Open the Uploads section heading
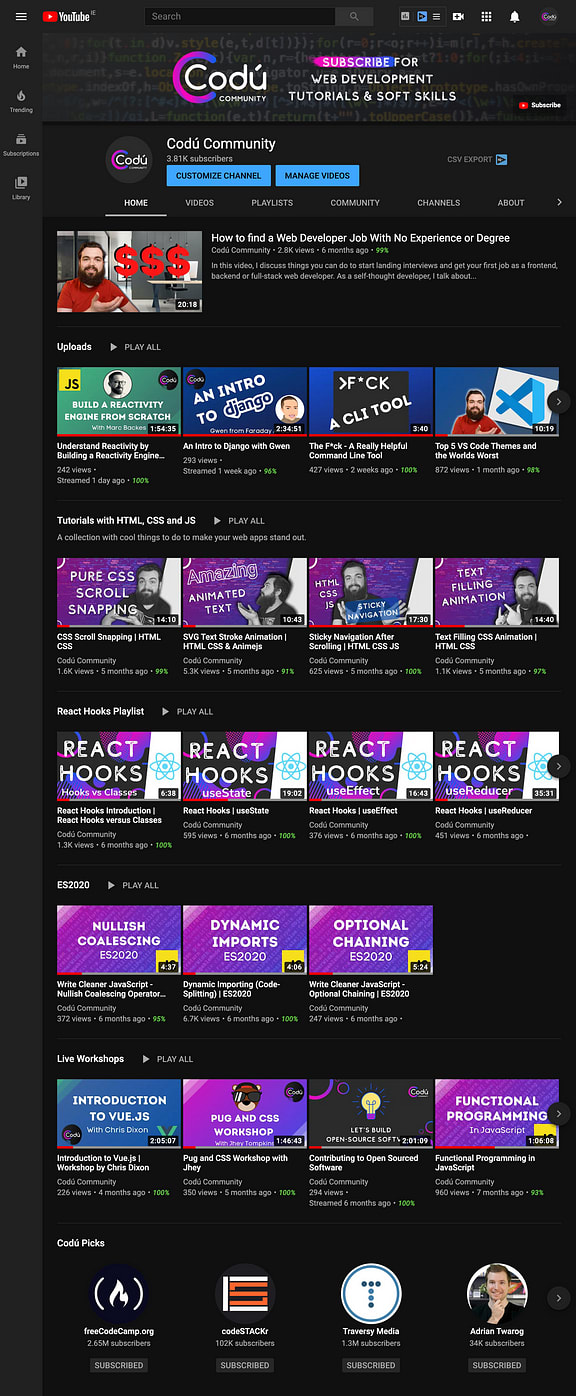This screenshot has height=1396, width=576. [74, 347]
